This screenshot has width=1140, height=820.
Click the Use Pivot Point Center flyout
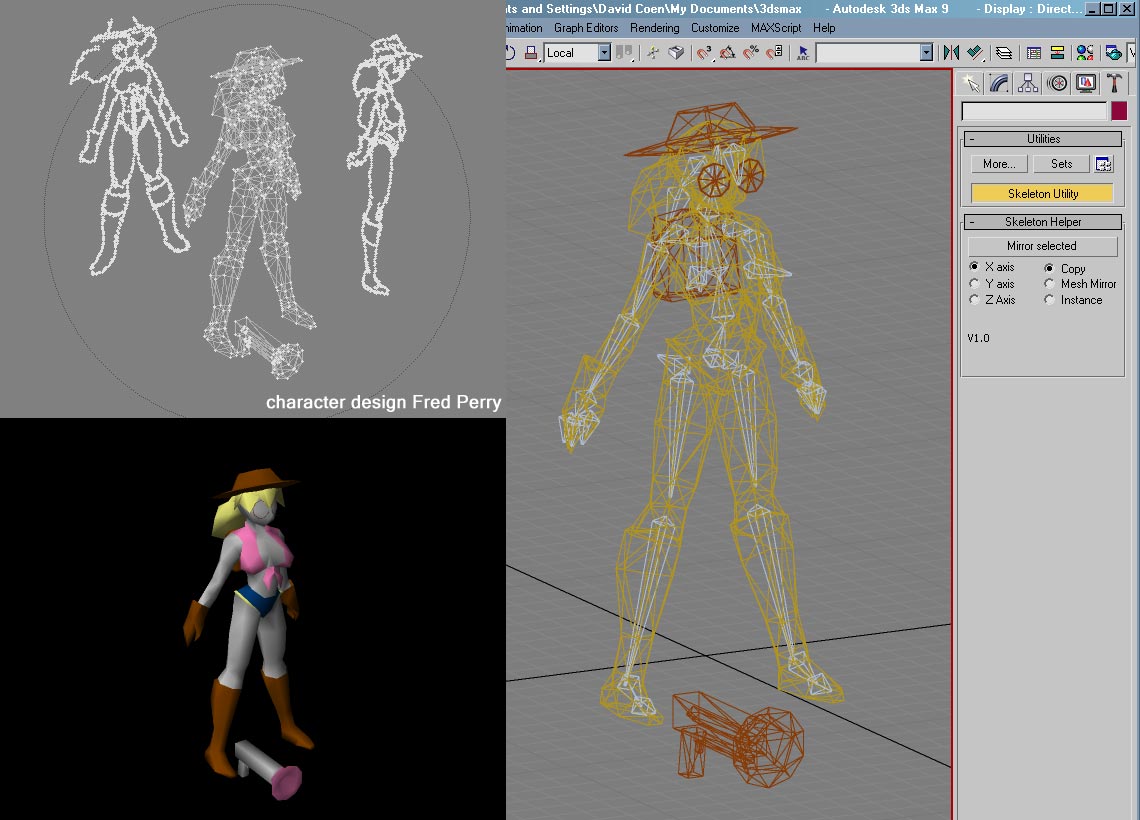624,53
